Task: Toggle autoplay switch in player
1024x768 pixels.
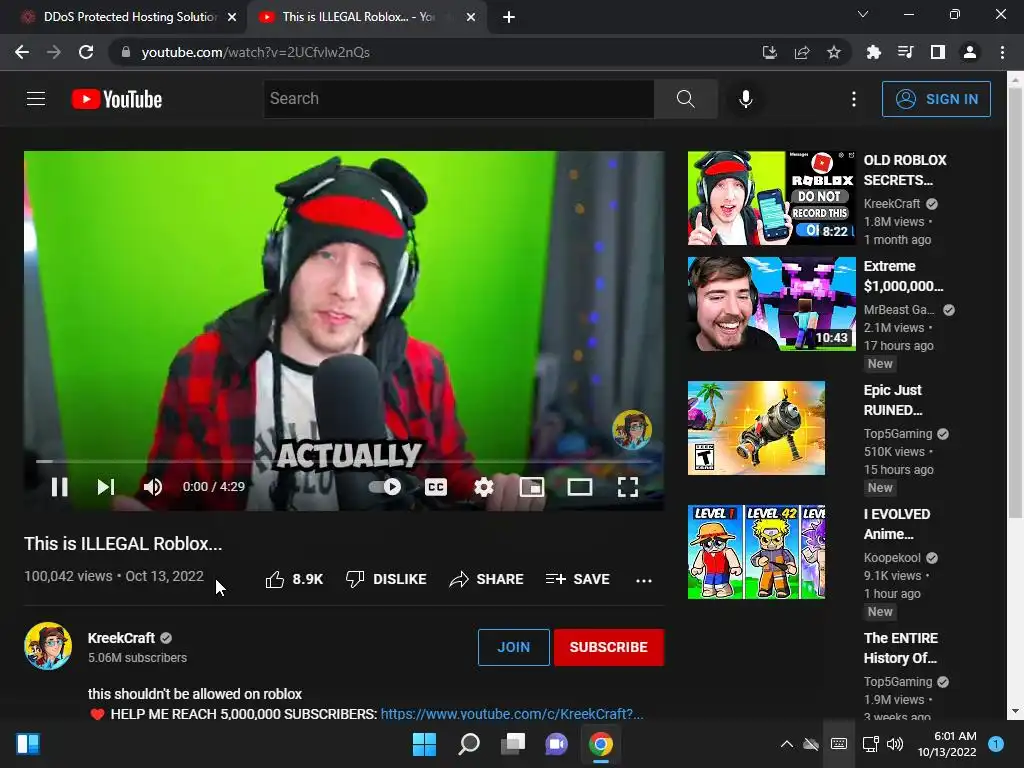Action: [385, 487]
